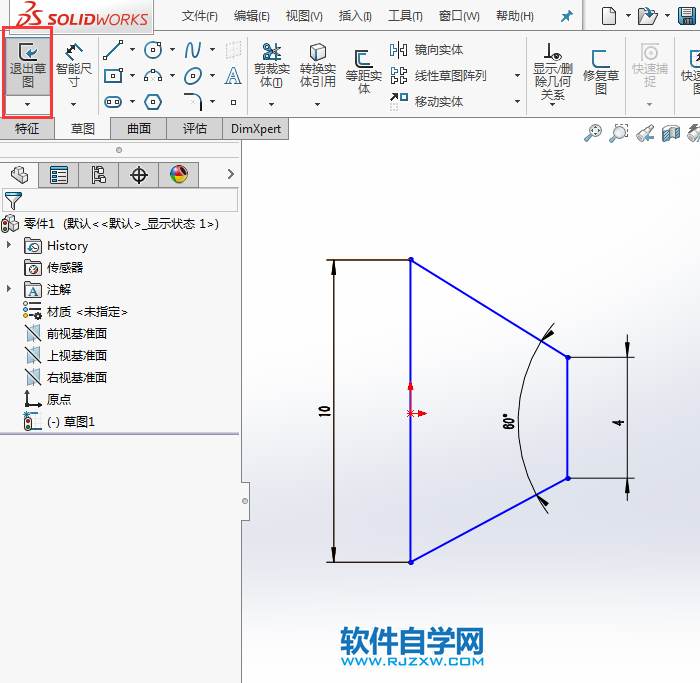Select the Polygon sketch tool
The width and height of the screenshot is (700, 683).
(x=153, y=102)
